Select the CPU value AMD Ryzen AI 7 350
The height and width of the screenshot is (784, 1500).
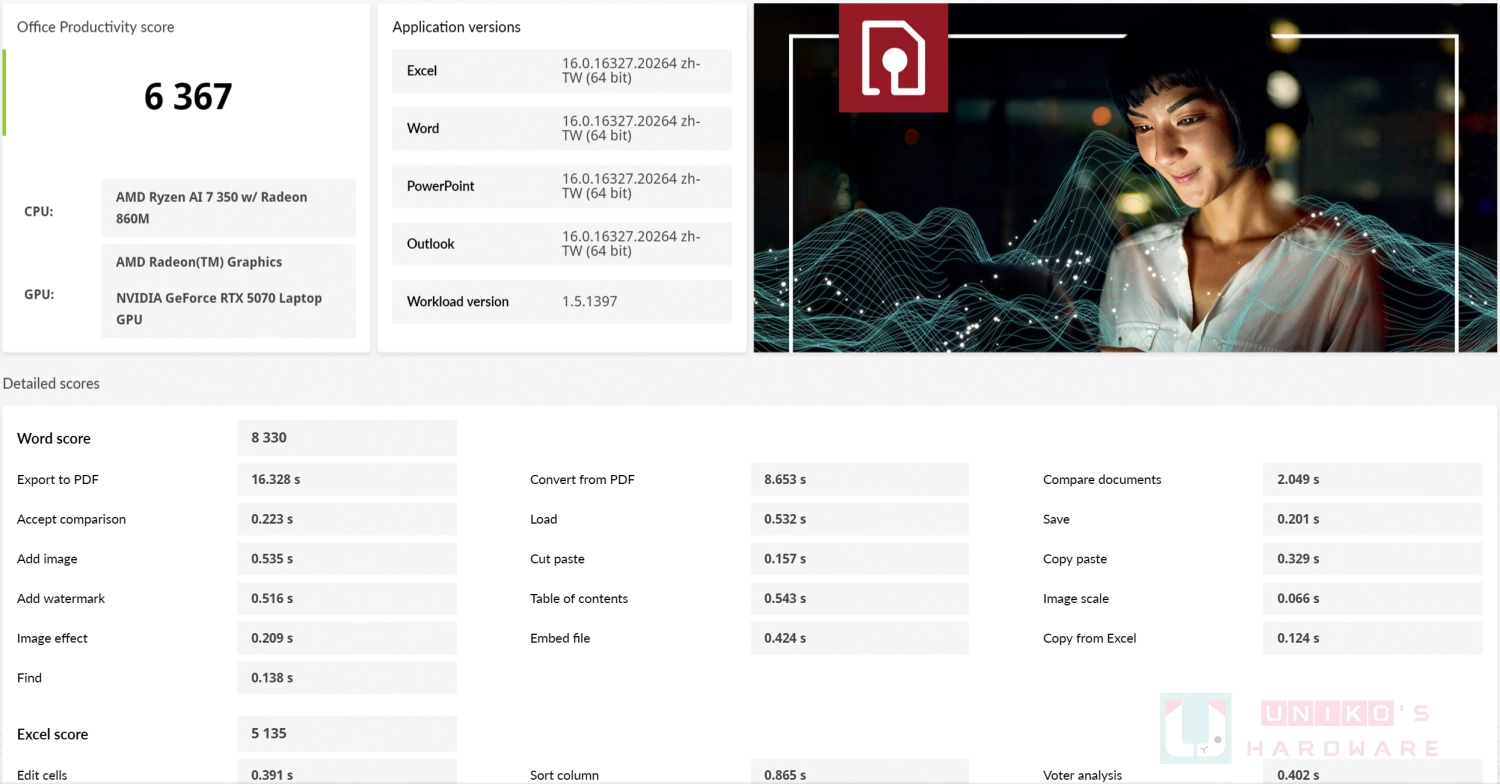228,208
